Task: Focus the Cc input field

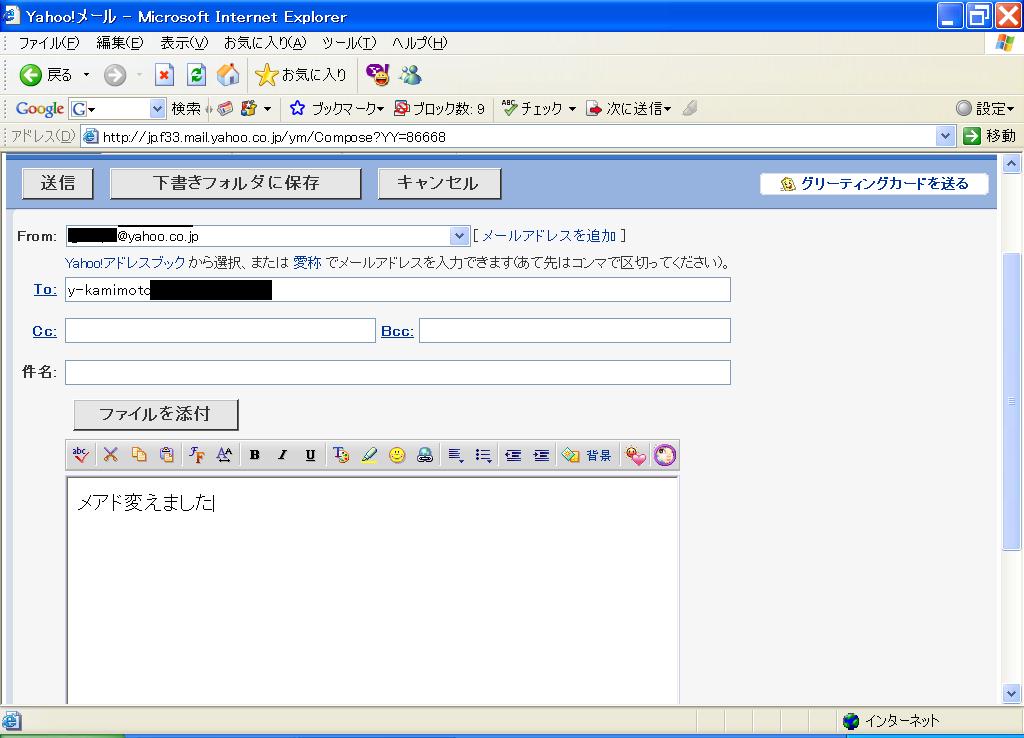Action: click(x=220, y=330)
